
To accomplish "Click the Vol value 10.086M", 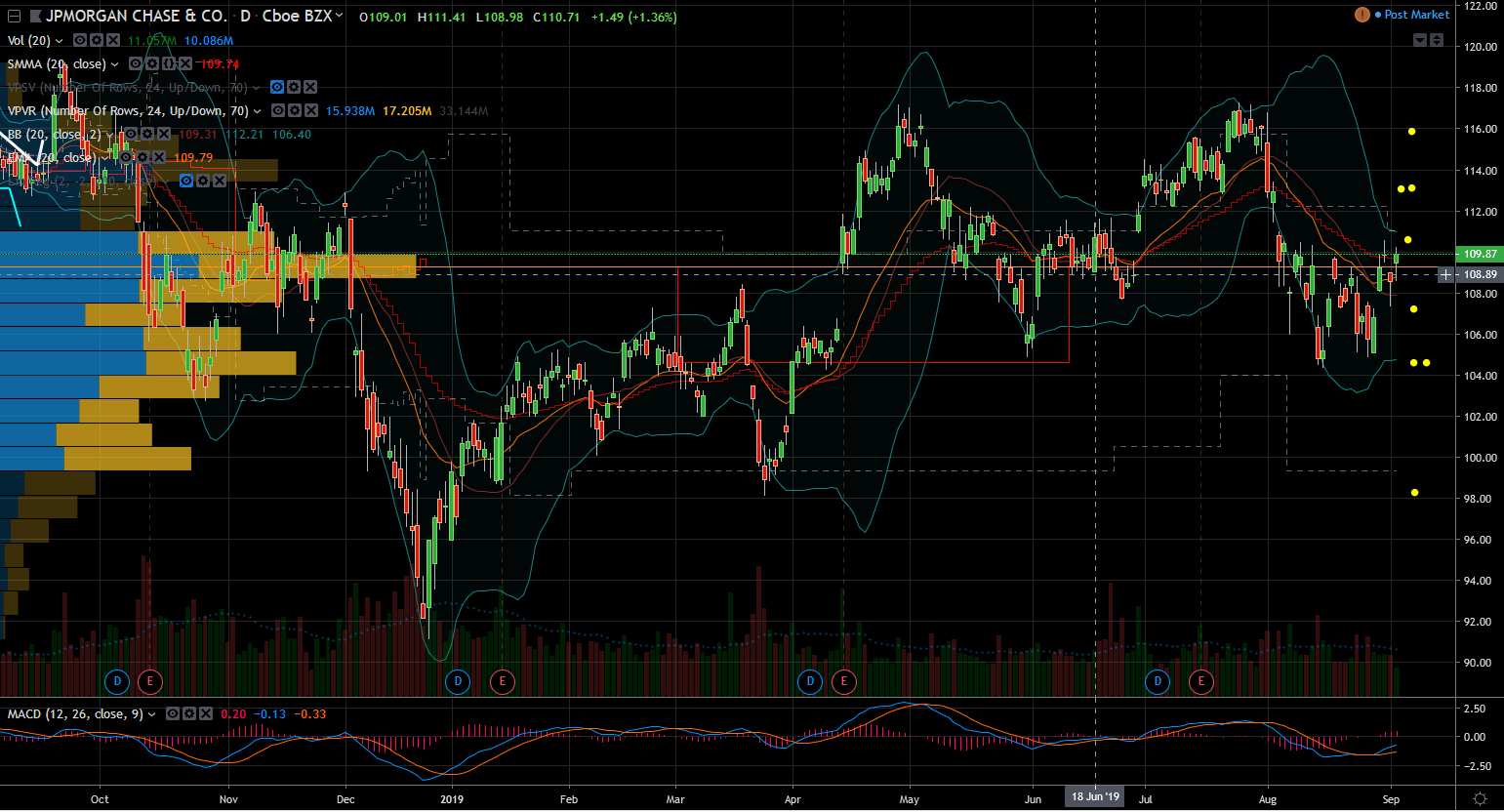I will click(209, 41).
